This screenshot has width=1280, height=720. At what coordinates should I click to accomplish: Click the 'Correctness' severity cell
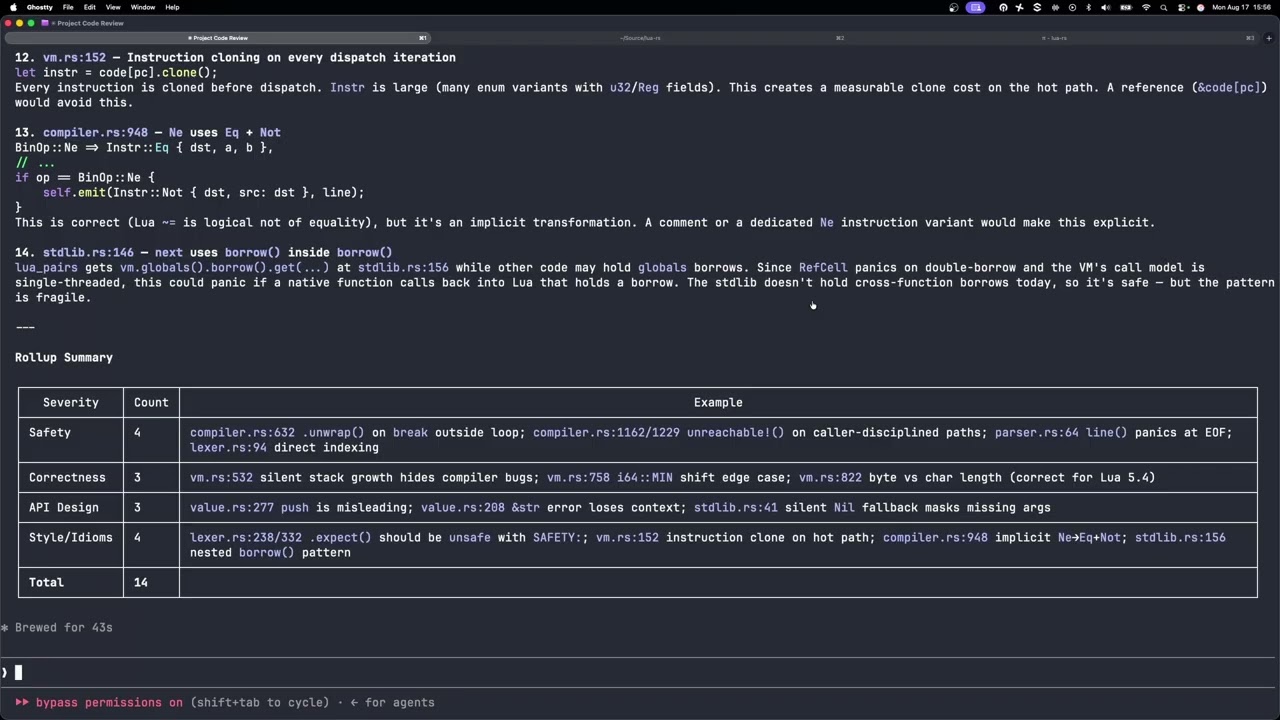[67, 477]
